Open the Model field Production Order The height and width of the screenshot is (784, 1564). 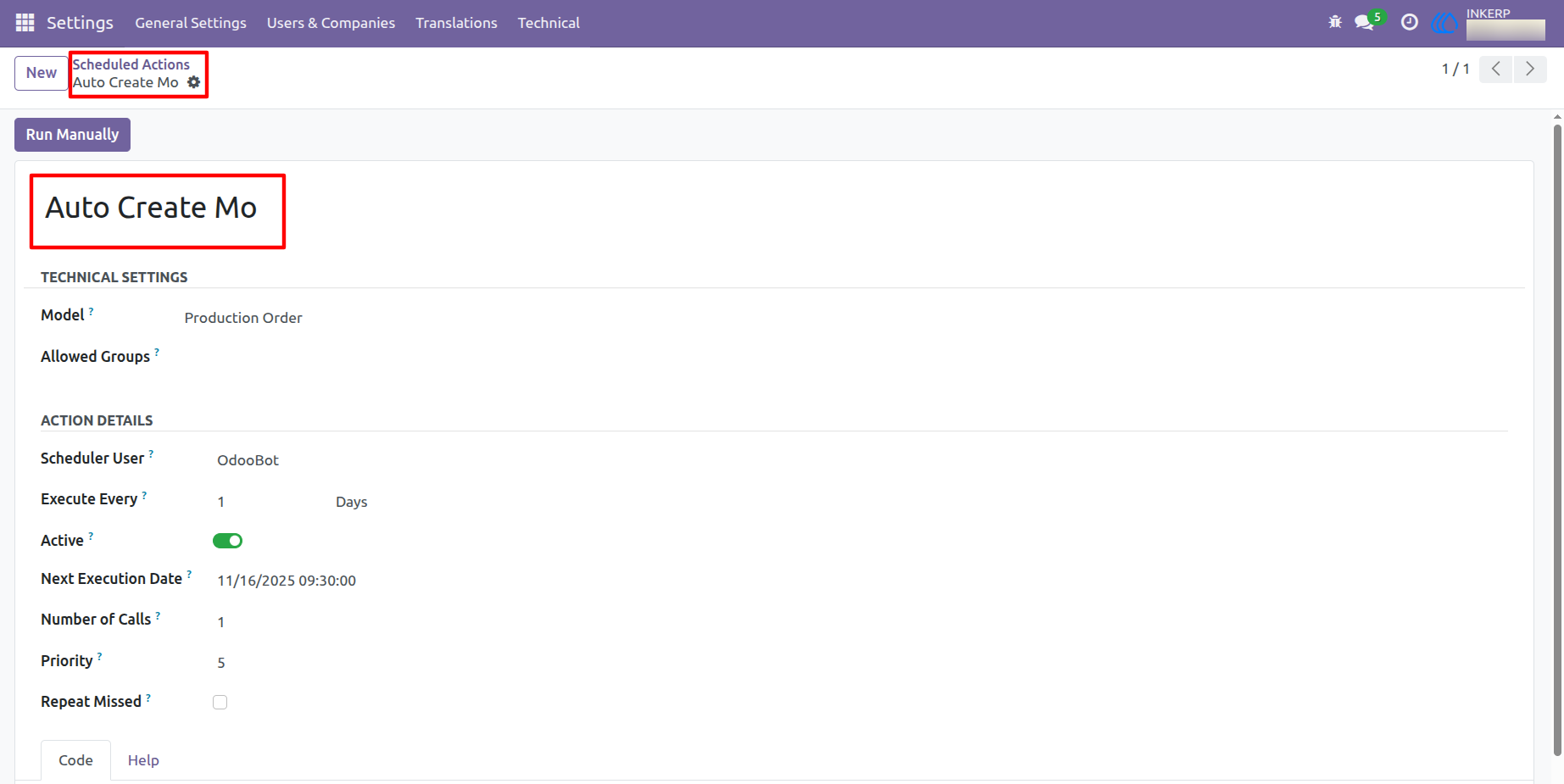click(243, 318)
